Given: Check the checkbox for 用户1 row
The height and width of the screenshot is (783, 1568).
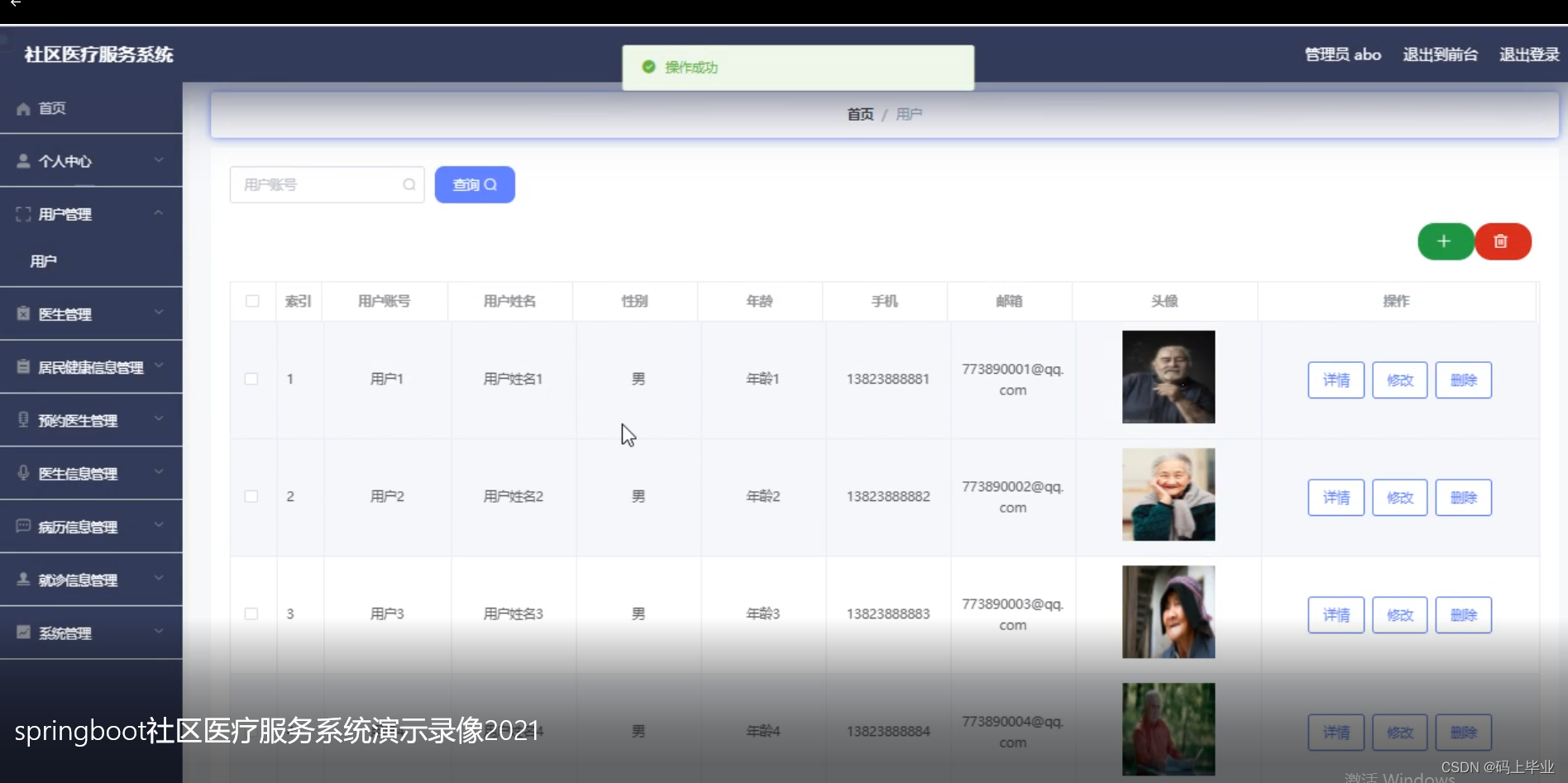Looking at the screenshot, I should pyautogui.click(x=252, y=379).
